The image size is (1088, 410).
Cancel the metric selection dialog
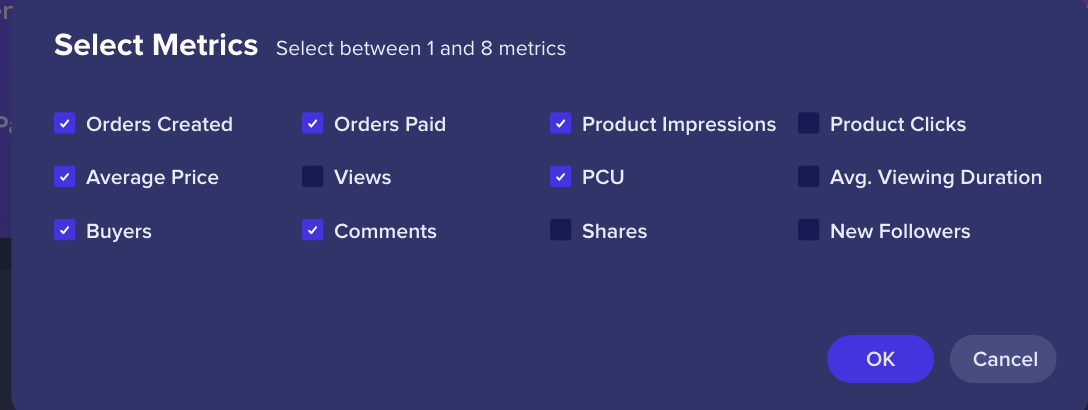click(x=1002, y=359)
